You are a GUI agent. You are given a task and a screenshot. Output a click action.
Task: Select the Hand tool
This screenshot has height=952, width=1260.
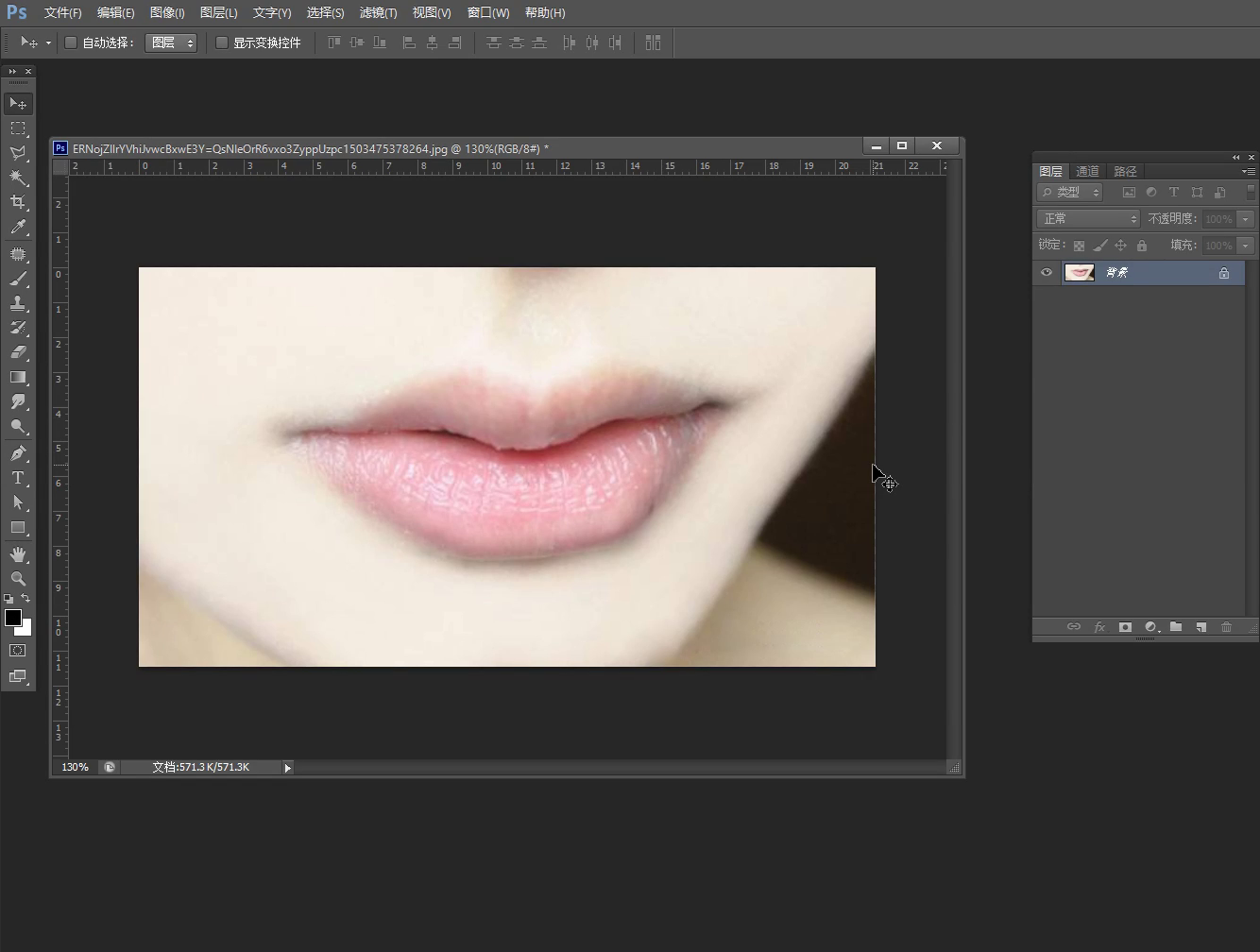pyautogui.click(x=18, y=553)
